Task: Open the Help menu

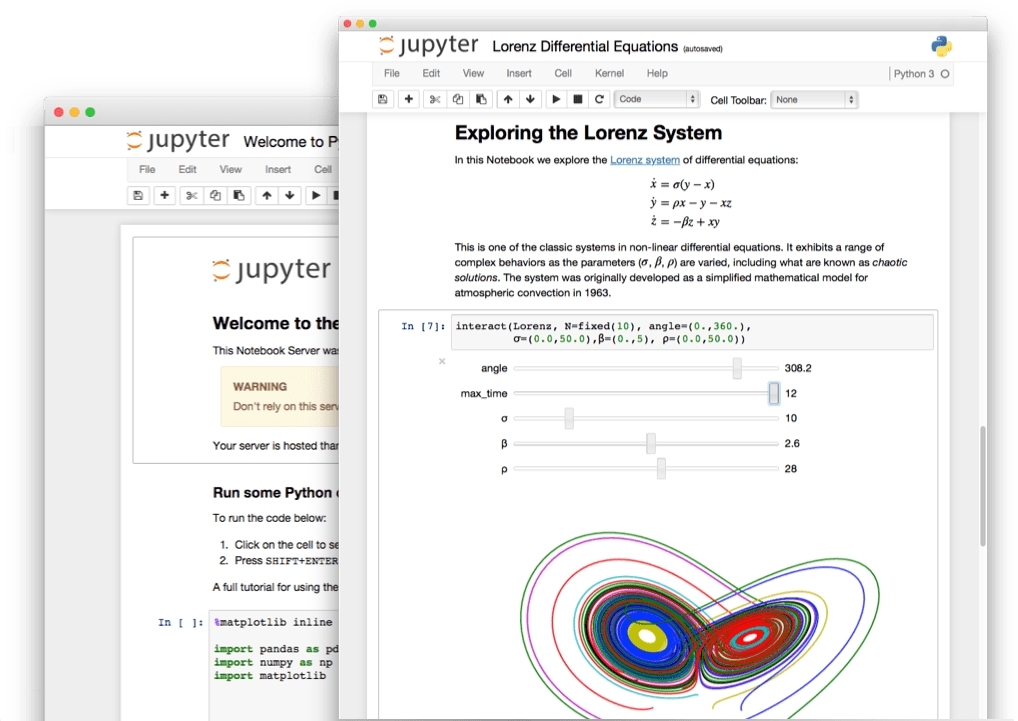Action: point(657,73)
